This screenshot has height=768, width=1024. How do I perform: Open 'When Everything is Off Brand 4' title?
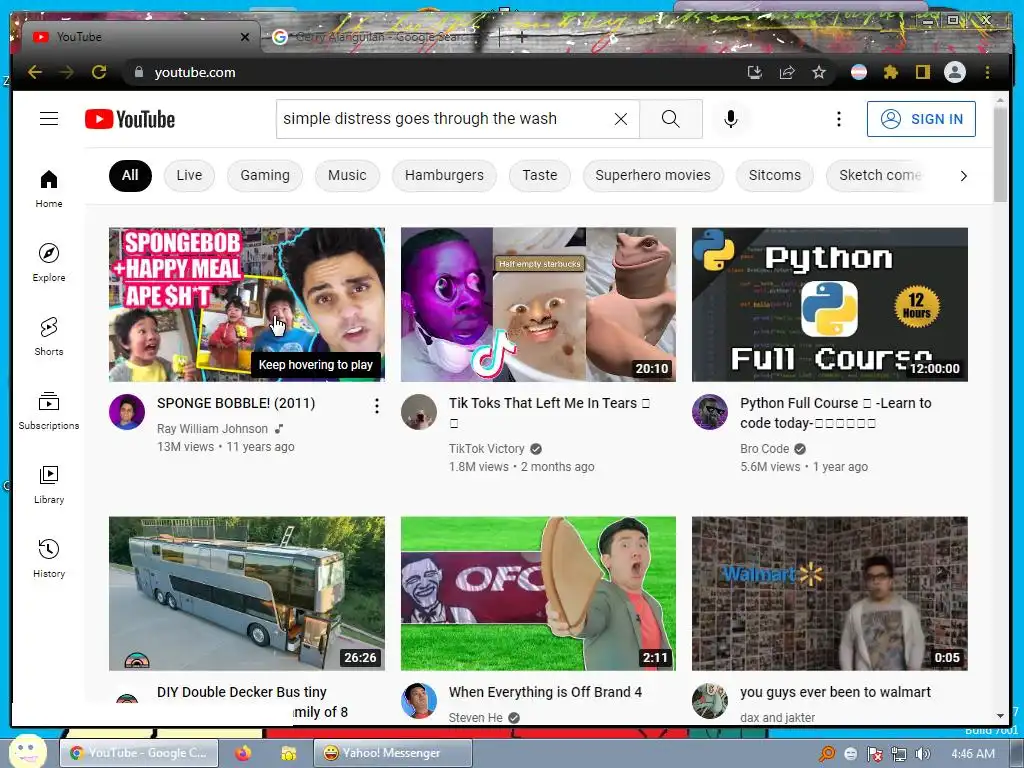coord(545,692)
